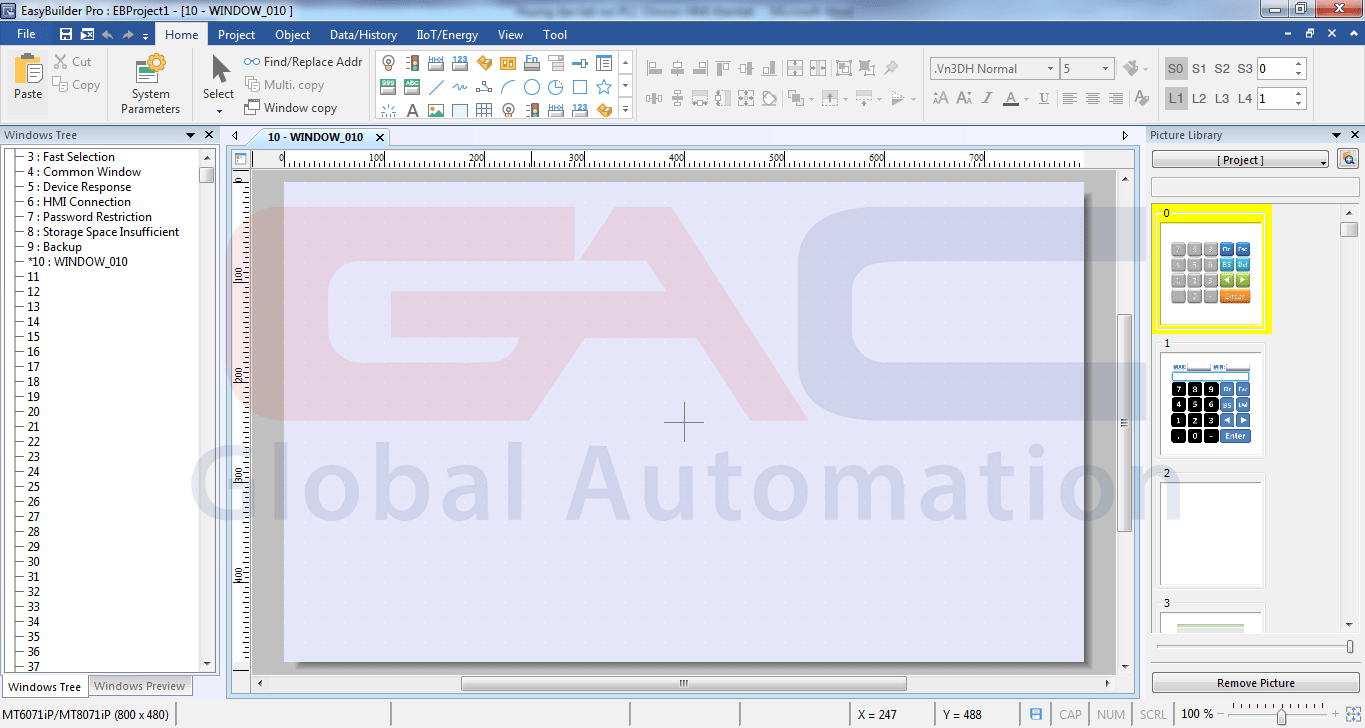Open the [ Project ] picture library dropdown

click(1240, 159)
